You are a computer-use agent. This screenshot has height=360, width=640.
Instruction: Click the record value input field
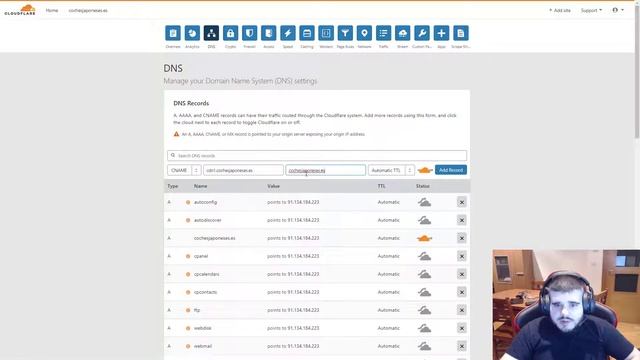(325, 170)
